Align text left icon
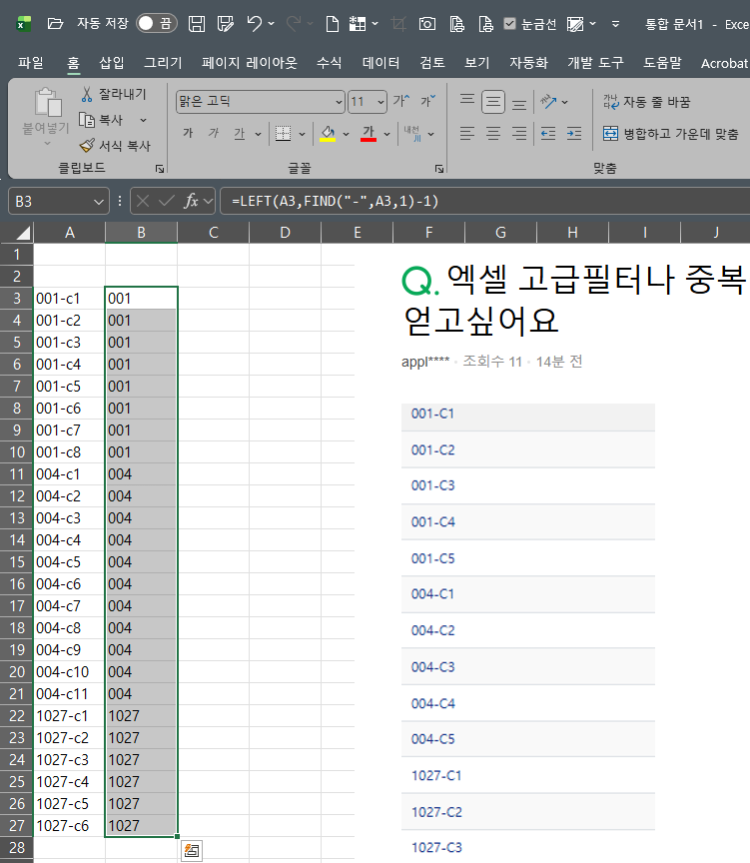 [467, 133]
